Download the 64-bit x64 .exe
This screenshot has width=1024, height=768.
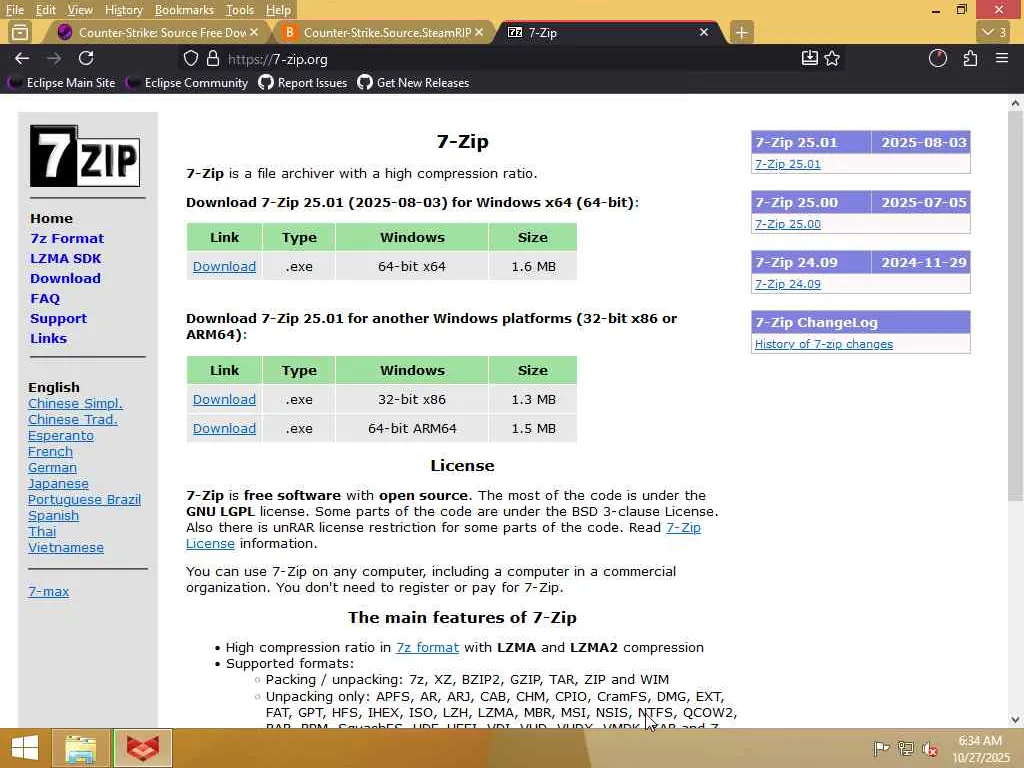224,266
